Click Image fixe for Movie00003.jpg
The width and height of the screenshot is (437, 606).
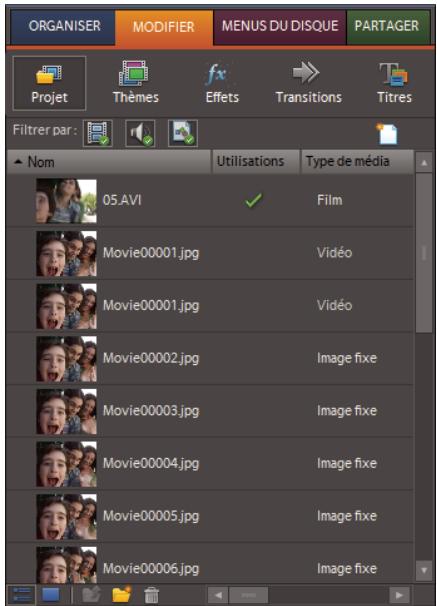347,410
